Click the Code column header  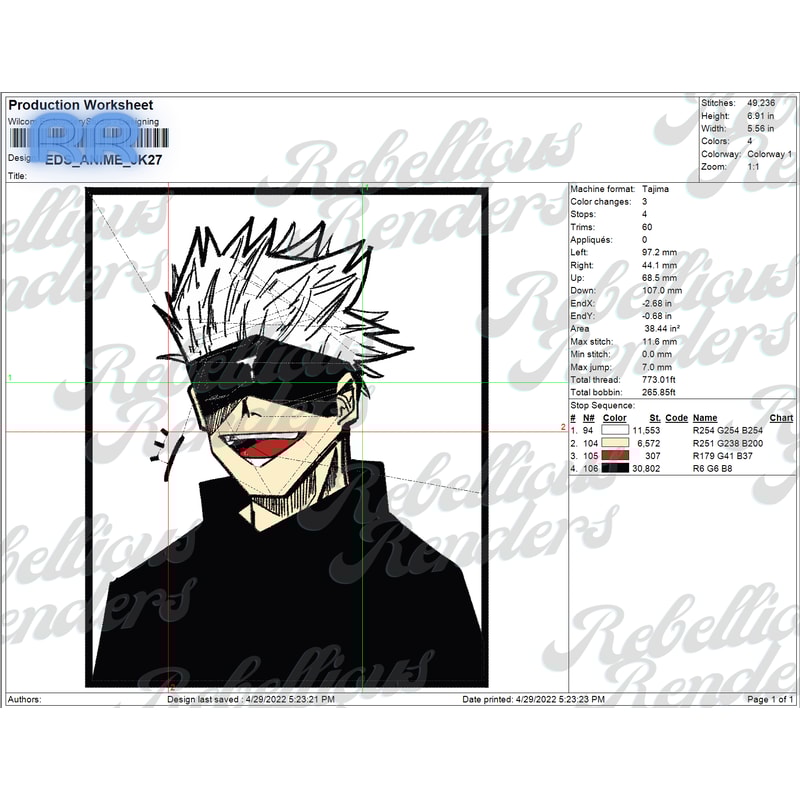click(x=681, y=417)
